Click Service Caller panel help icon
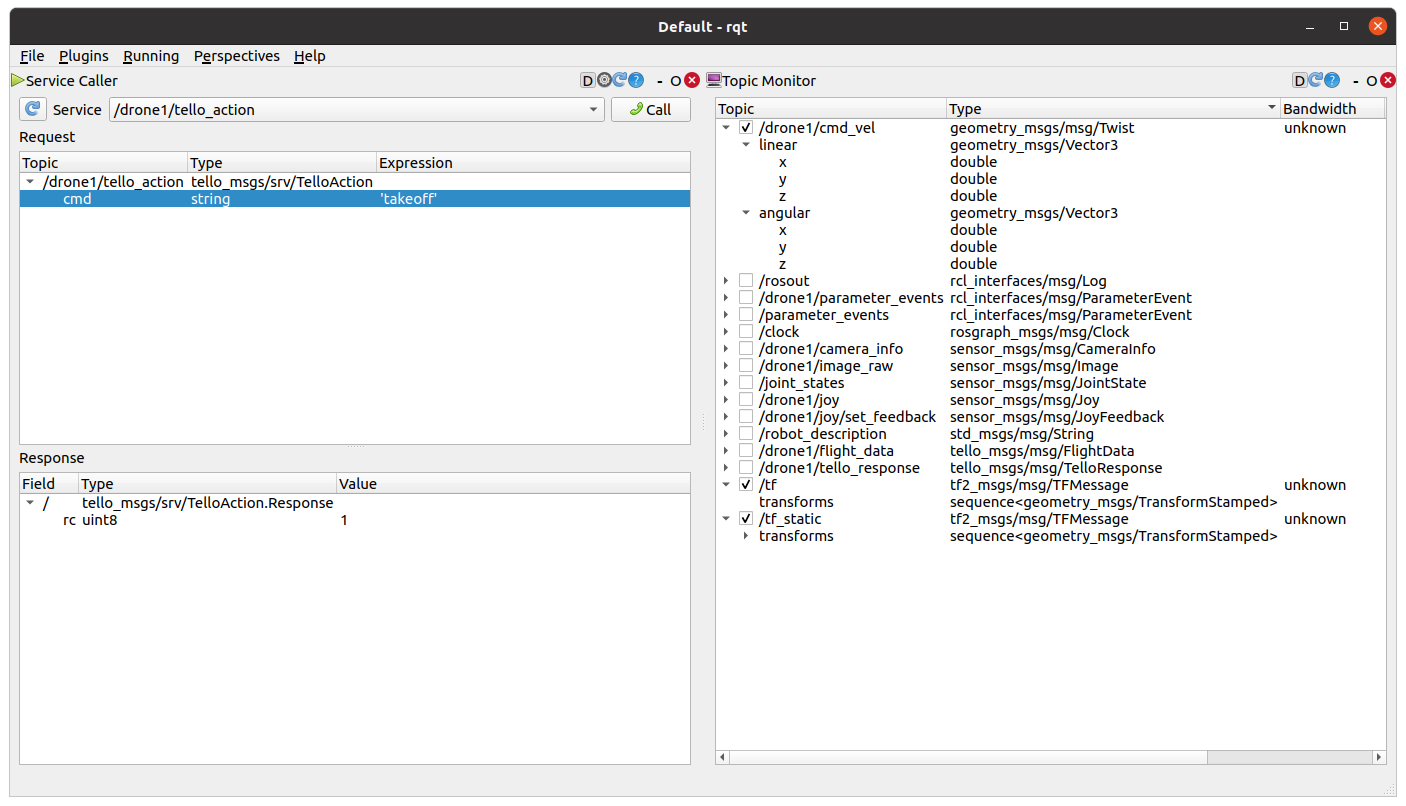The height and width of the screenshot is (806, 1406). coord(635,80)
